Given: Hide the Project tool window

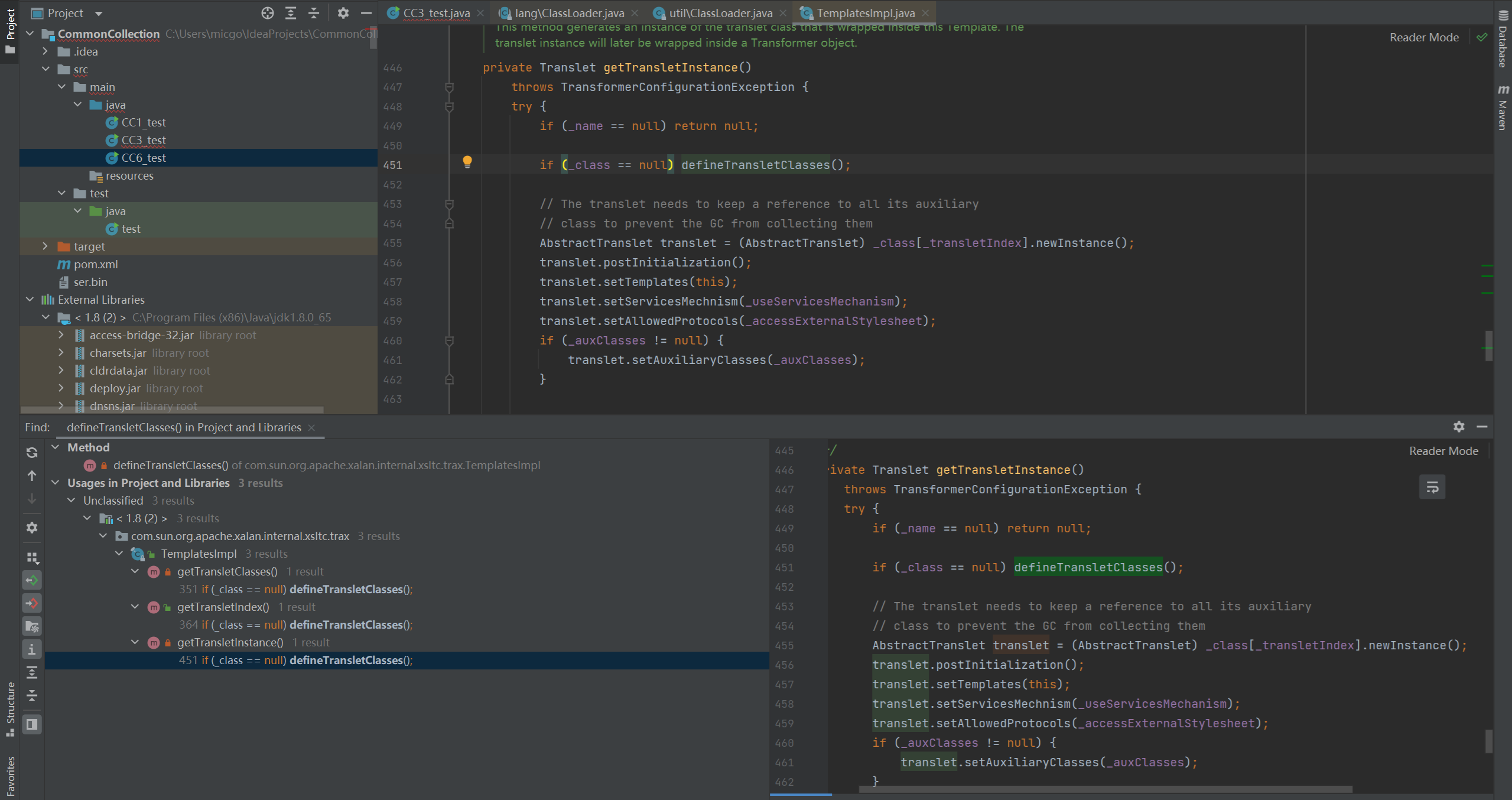Looking at the screenshot, I should [366, 13].
